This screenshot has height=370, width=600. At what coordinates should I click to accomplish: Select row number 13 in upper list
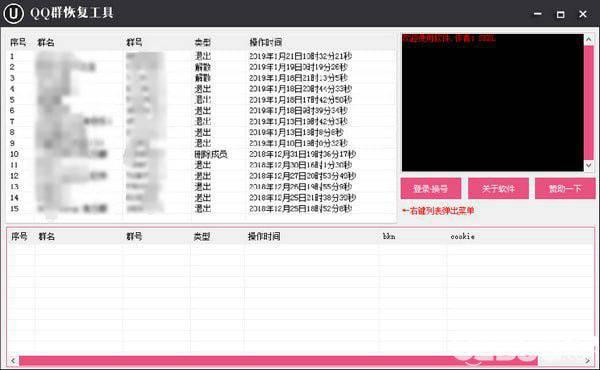pos(201,187)
